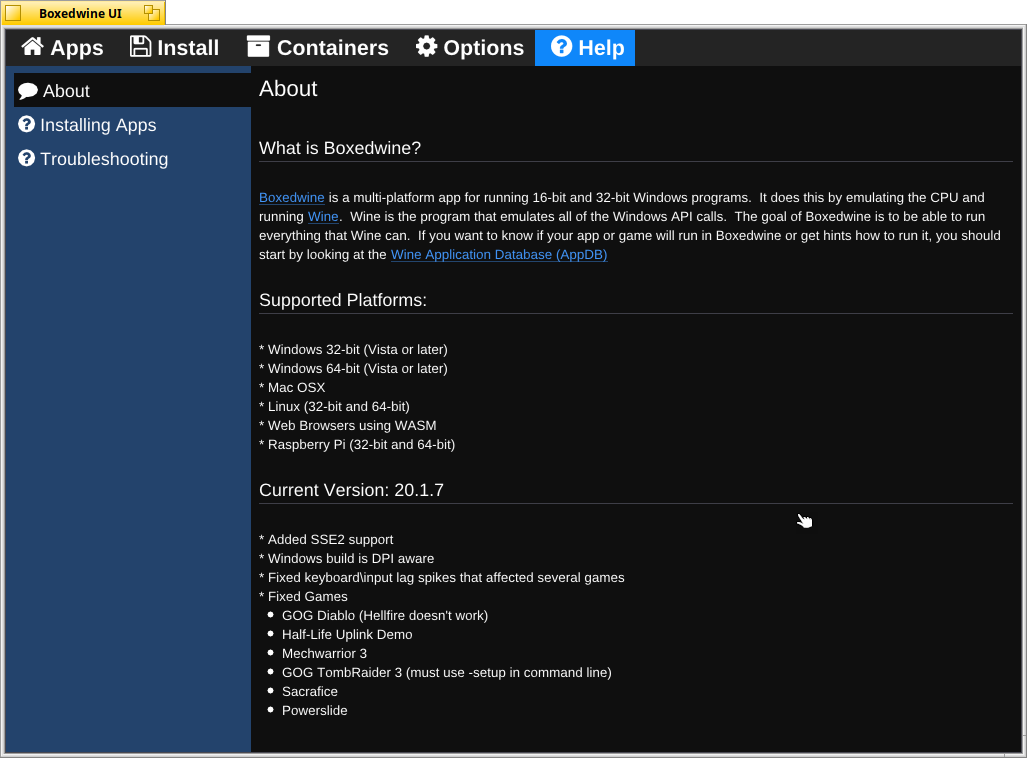Click the Boxedwine UI window title
The height and width of the screenshot is (758, 1027).
click(81, 13)
